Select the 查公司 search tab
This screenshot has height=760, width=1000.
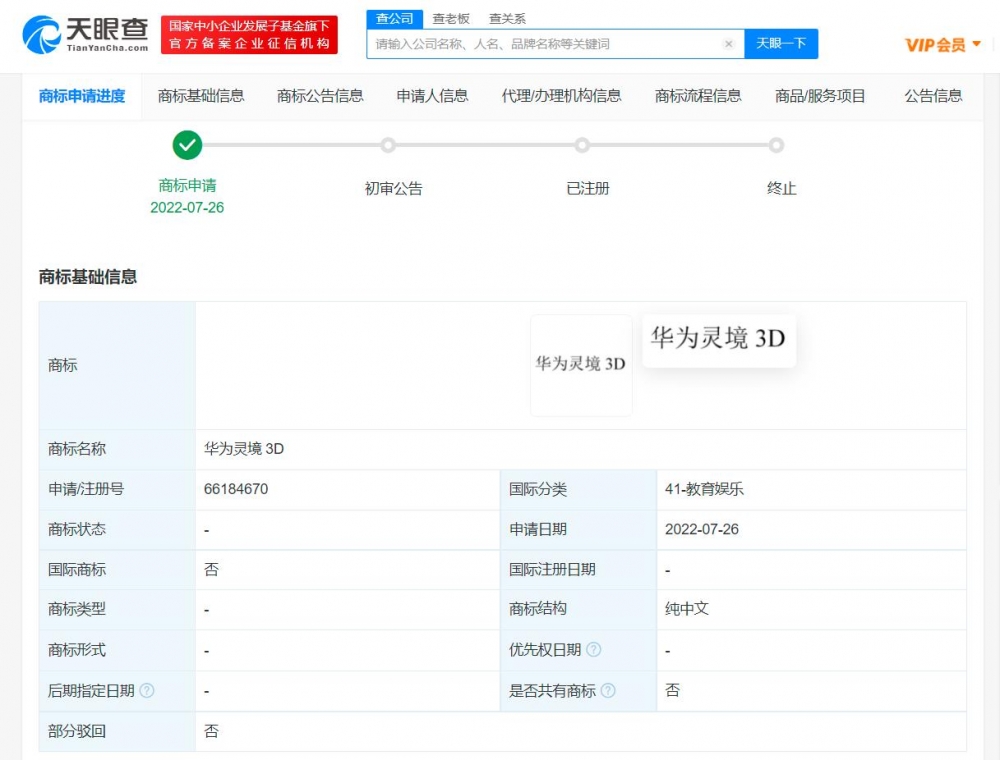point(395,19)
